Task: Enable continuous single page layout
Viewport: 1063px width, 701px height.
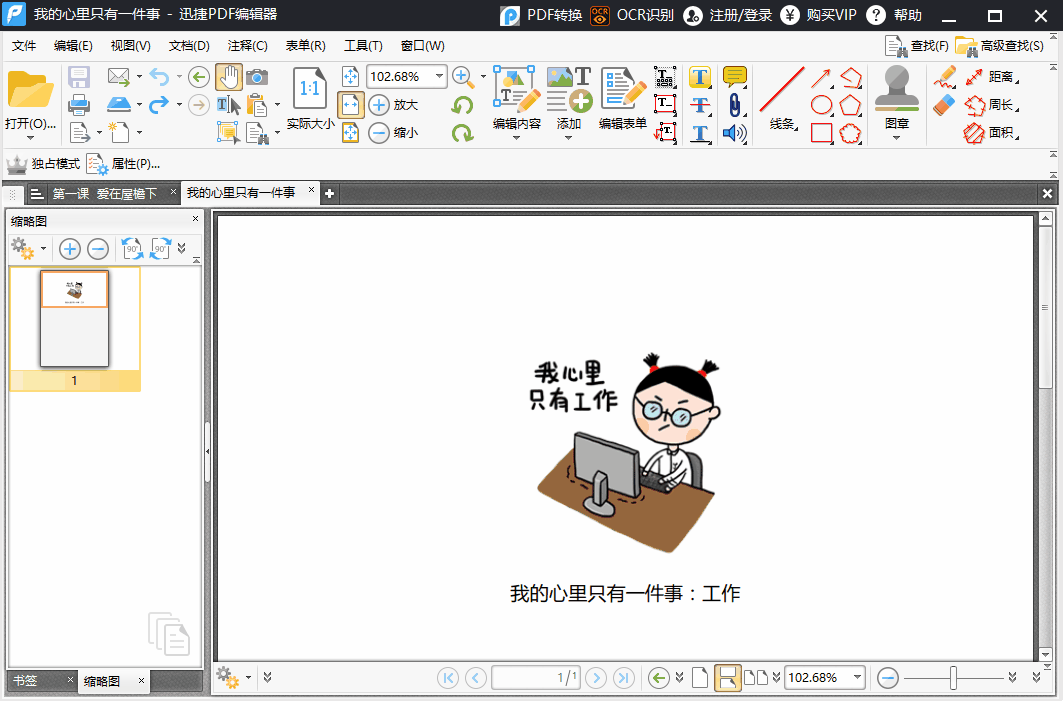Action: pyautogui.click(x=727, y=677)
